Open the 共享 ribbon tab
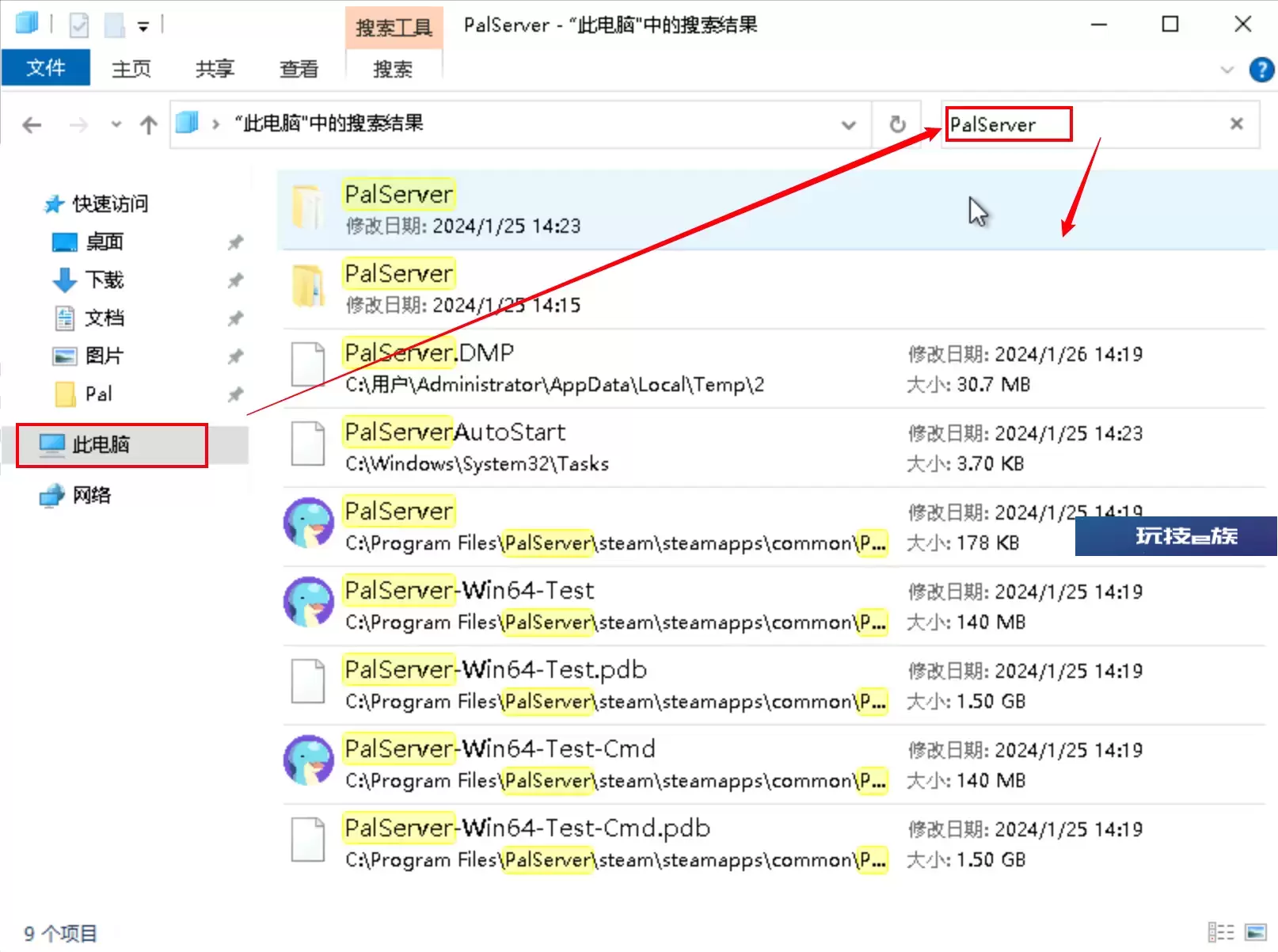The width and height of the screenshot is (1278, 952). tap(215, 69)
